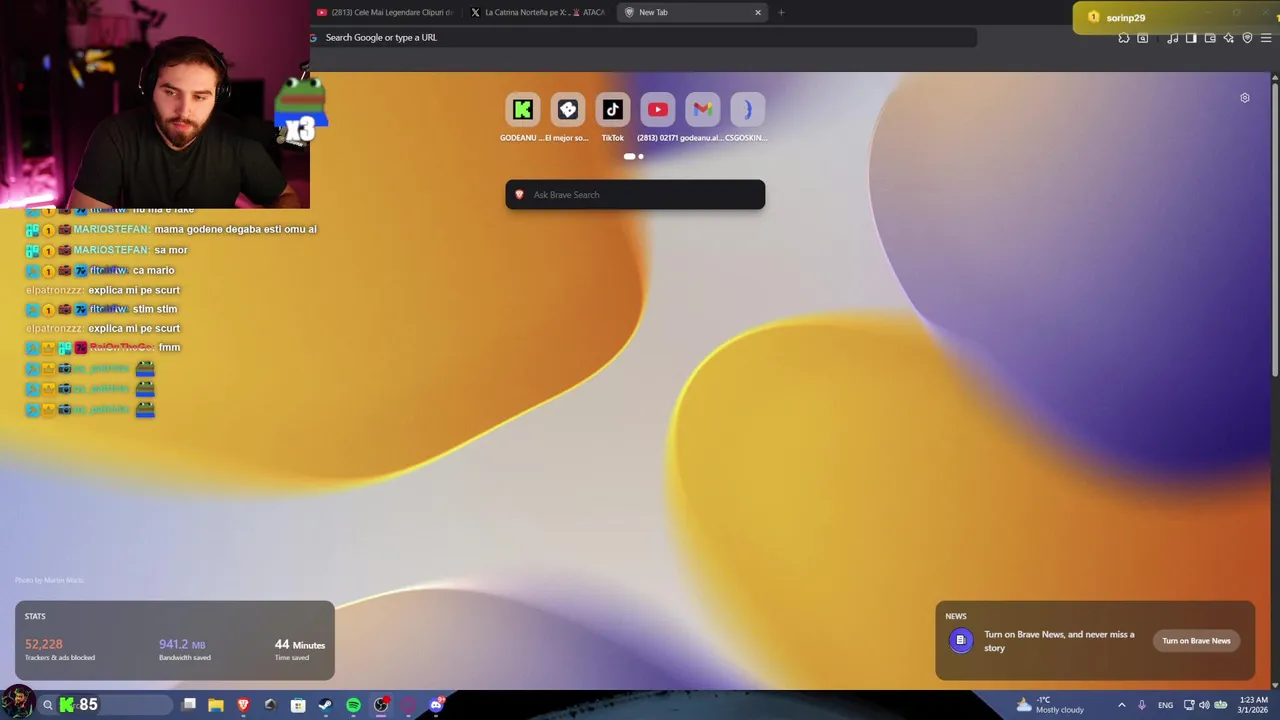Open the TikTok shortcut tile
Image resolution: width=1280 pixels, height=720 pixels.
(613, 110)
